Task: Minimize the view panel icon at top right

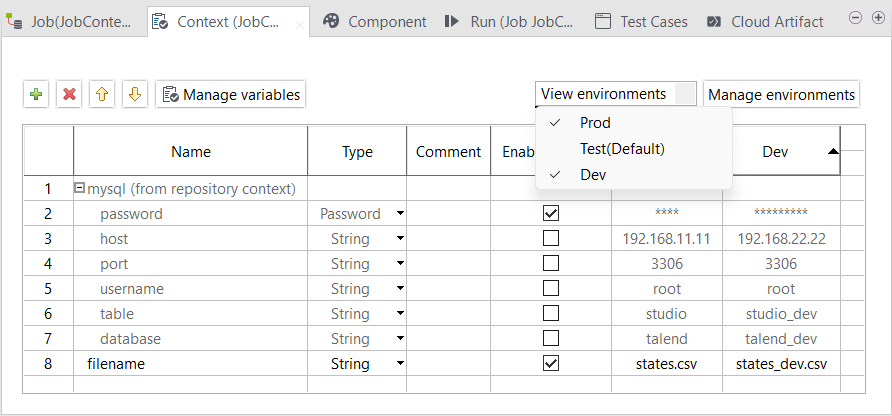Action: [855, 18]
